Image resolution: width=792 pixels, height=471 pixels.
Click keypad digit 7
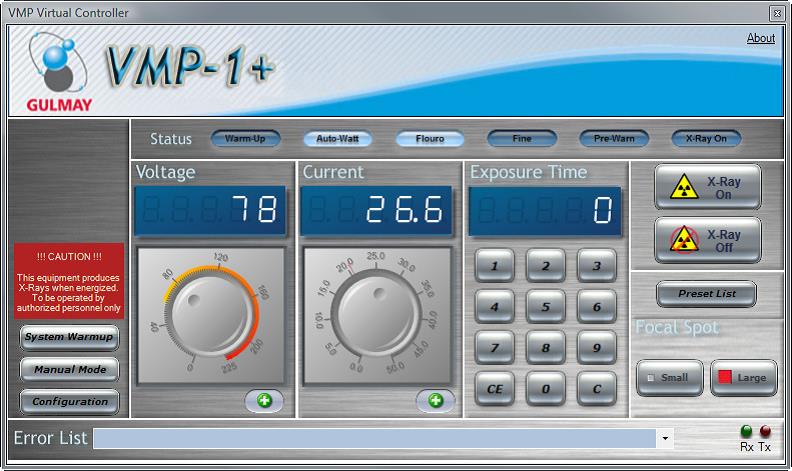coord(494,348)
